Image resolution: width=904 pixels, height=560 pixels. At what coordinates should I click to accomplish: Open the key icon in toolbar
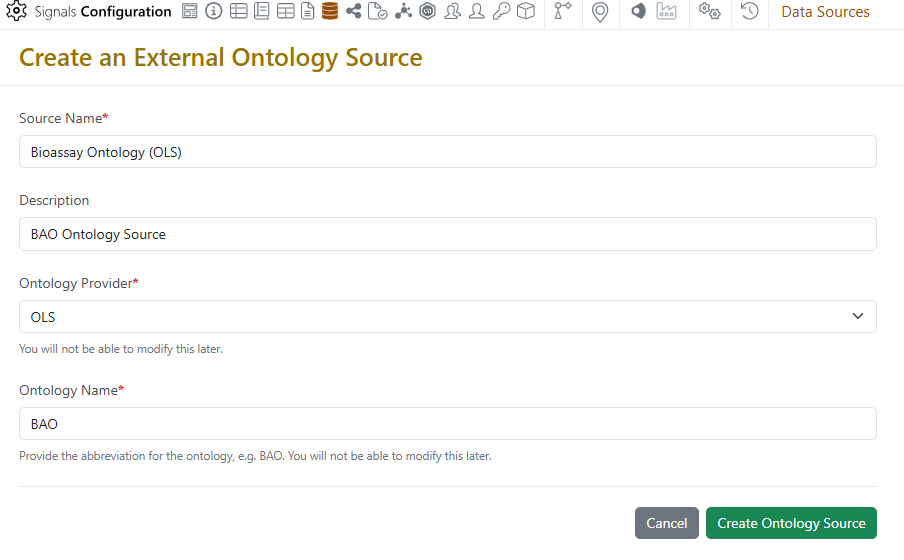(x=501, y=12)
